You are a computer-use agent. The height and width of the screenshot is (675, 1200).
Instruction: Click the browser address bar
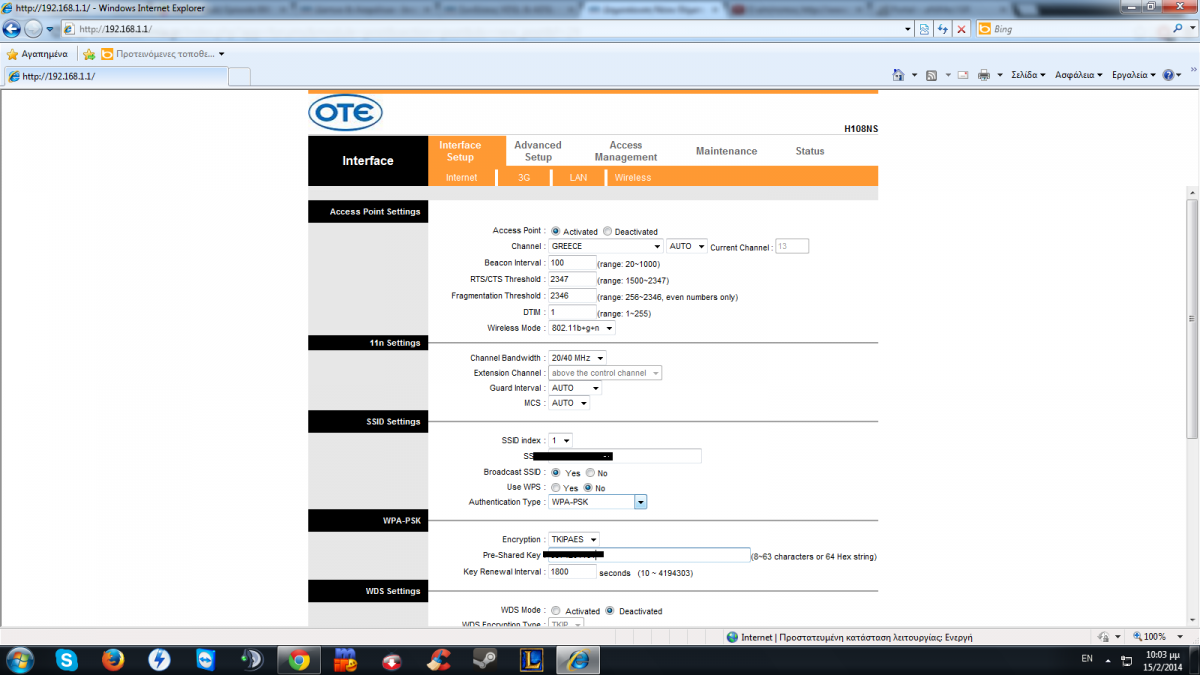[x=485, y=29]
